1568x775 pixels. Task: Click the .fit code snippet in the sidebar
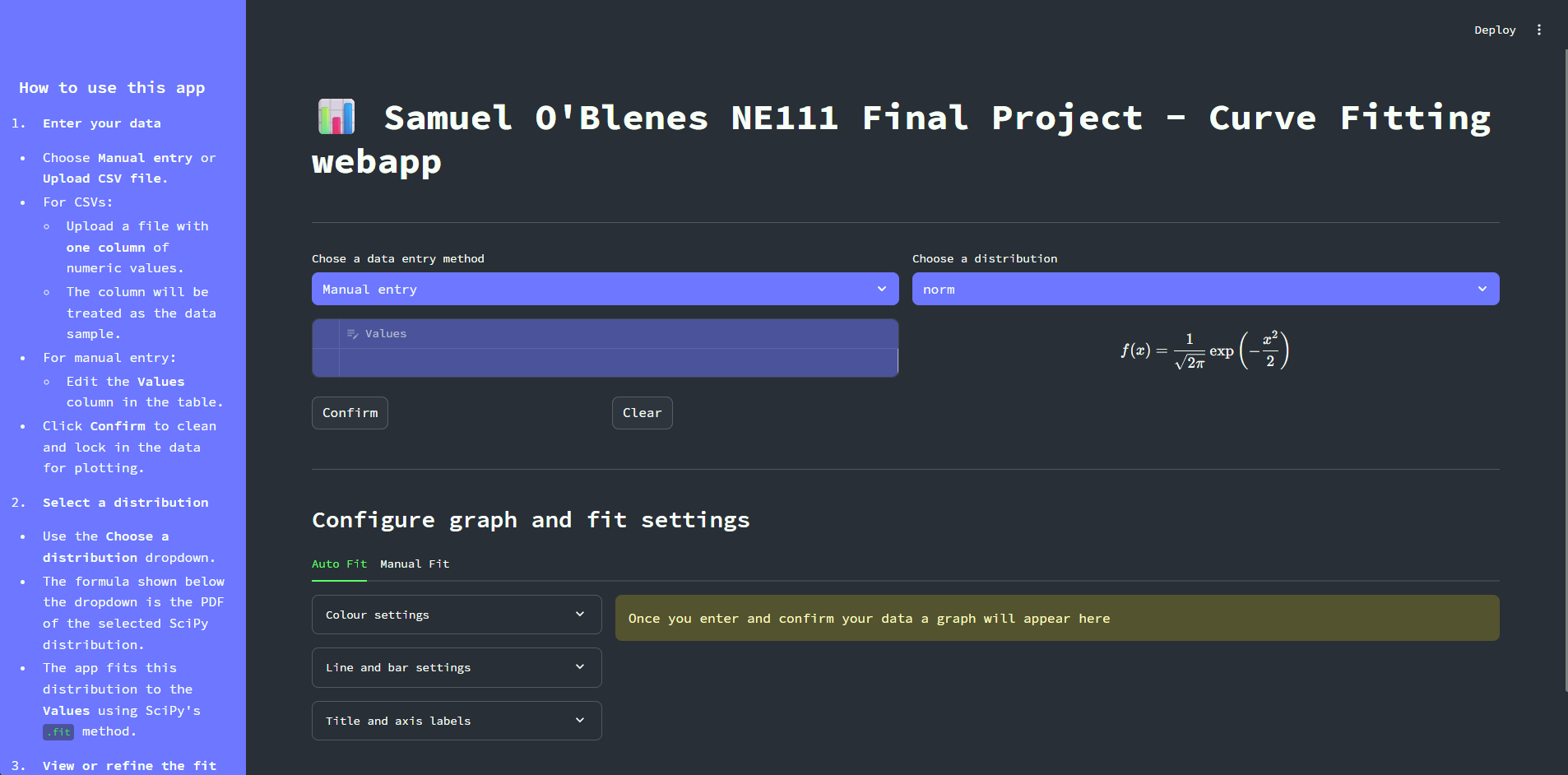58,731
